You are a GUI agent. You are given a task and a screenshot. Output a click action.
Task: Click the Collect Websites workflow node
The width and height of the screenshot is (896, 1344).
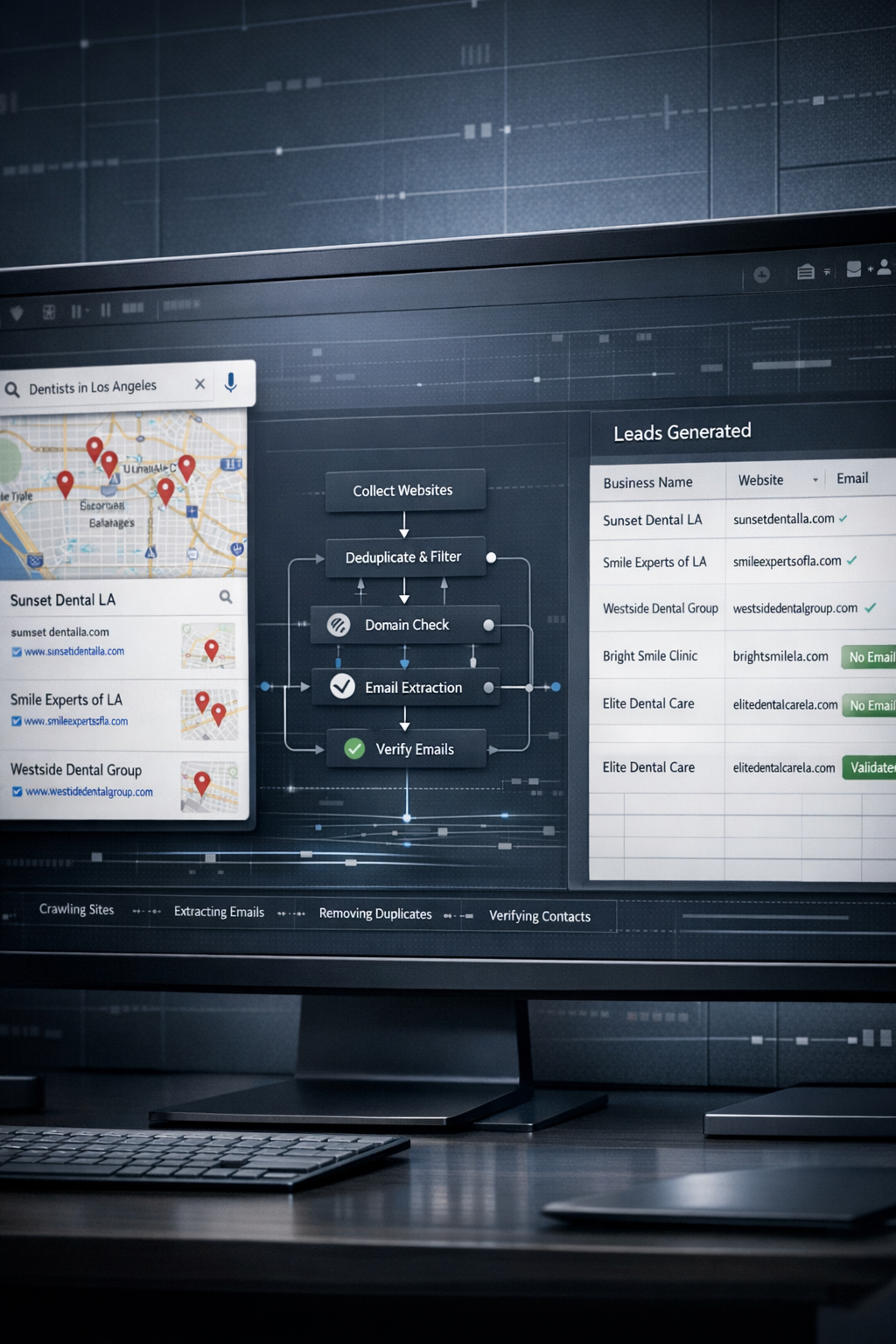point(403,490)
